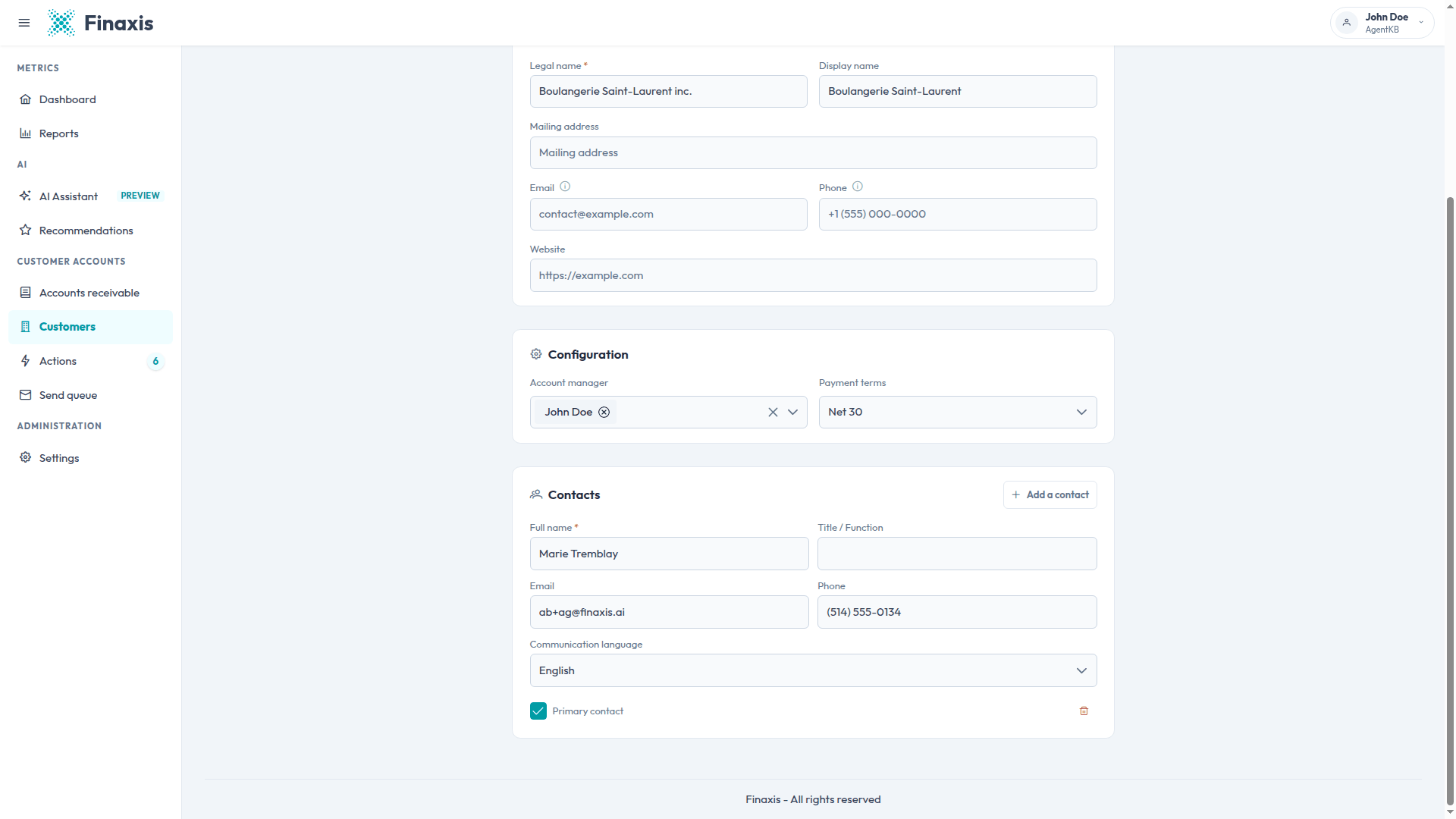Toggle the Primary contact checkbox
Viewport: 1456px width, 819px height.
pos(538,711)
